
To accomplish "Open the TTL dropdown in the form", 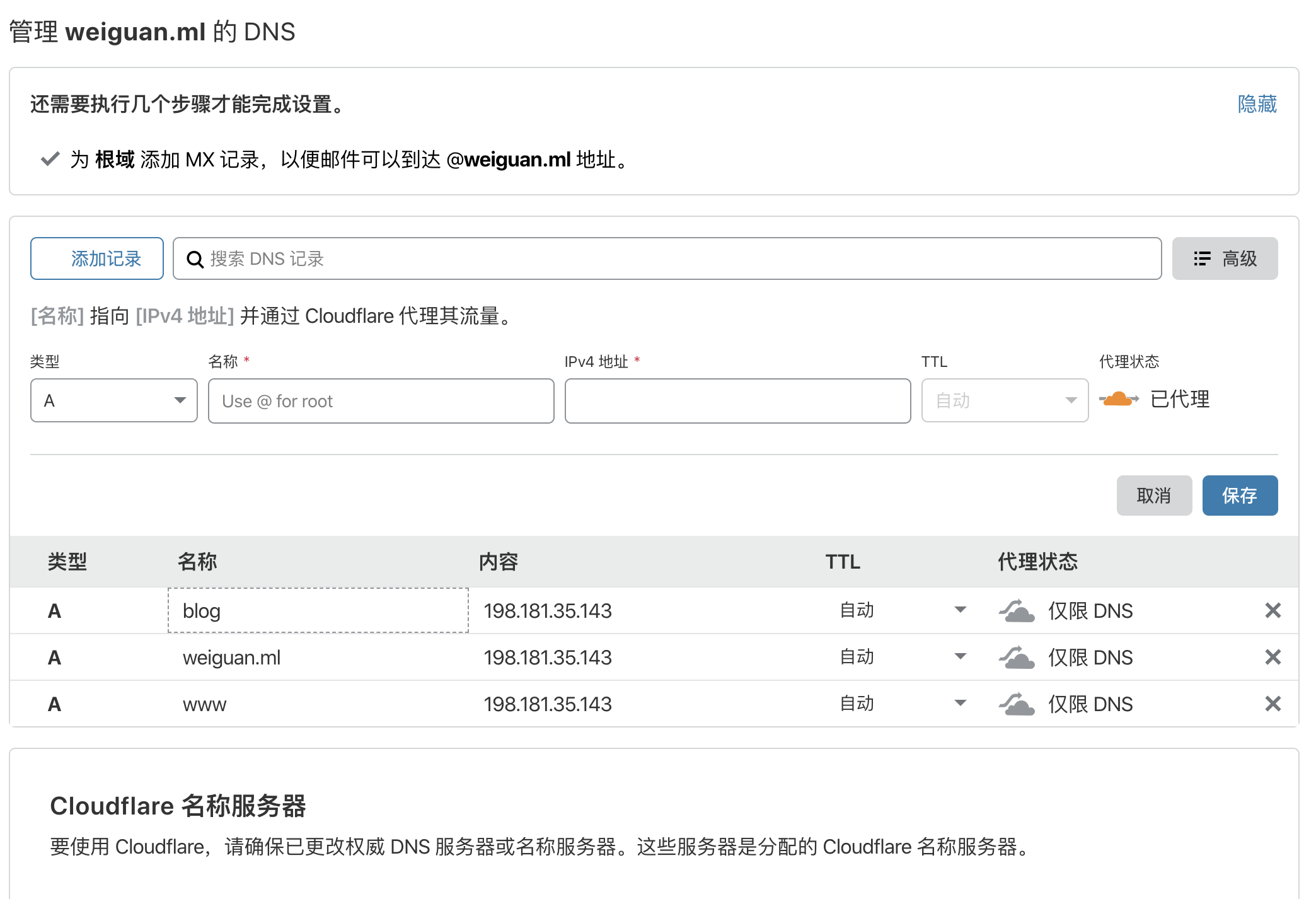I will coord(1005,400).
